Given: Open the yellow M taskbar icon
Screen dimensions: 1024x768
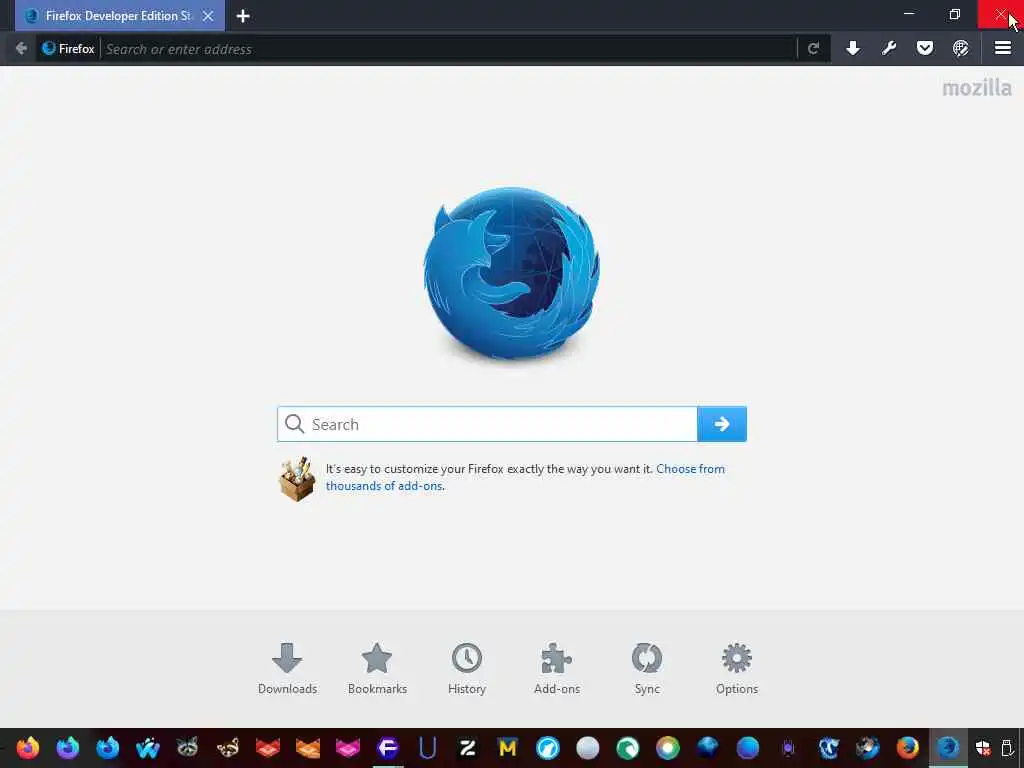Looking at the screenshot, I should tap(507, 747).
